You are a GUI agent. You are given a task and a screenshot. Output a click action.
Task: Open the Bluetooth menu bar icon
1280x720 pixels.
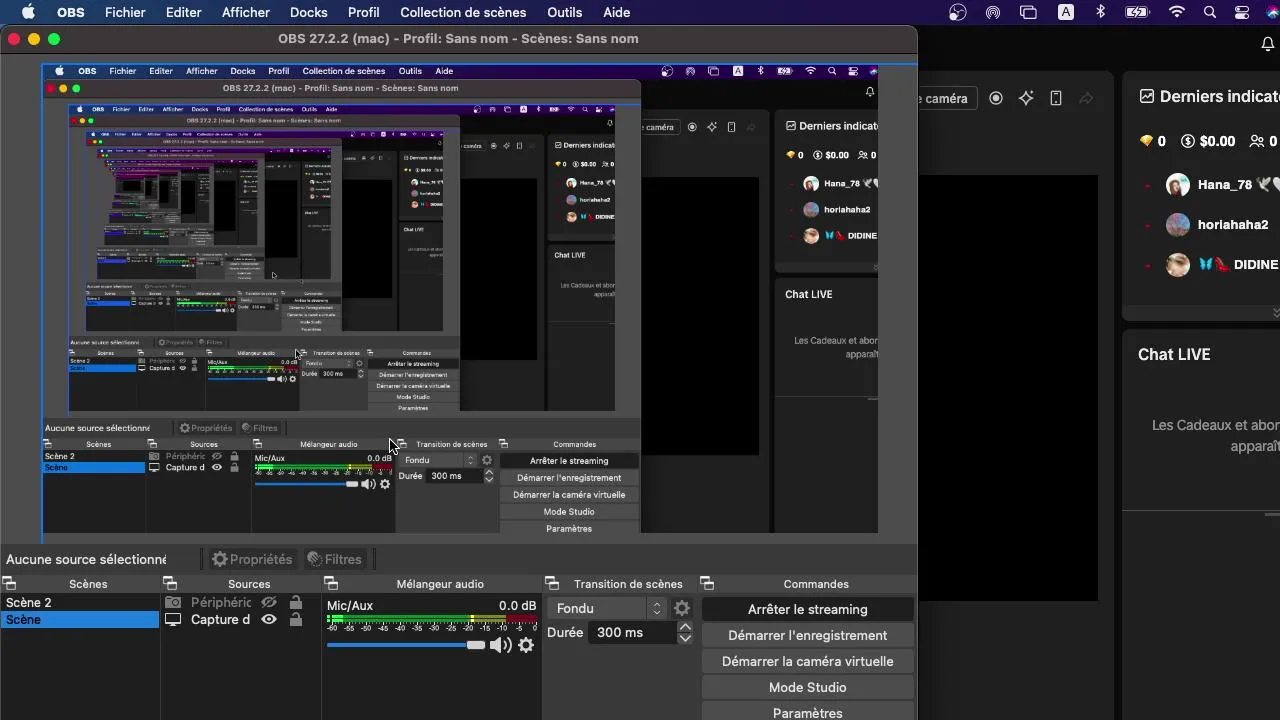1101,12
